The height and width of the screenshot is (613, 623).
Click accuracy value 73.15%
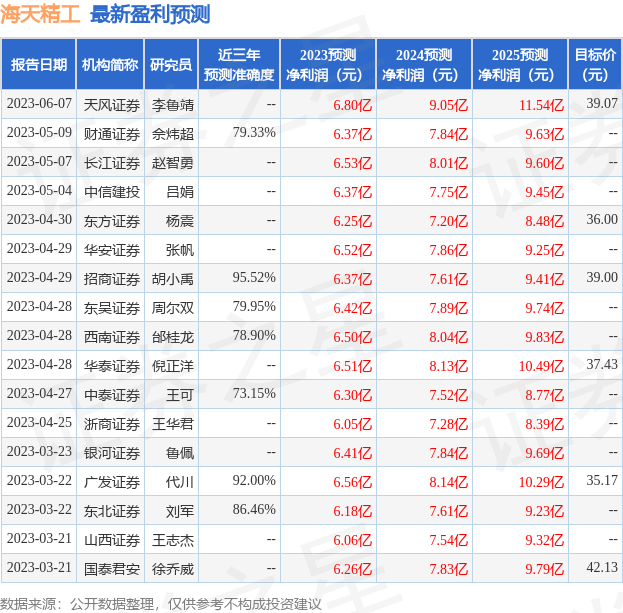tap(254, 394)
